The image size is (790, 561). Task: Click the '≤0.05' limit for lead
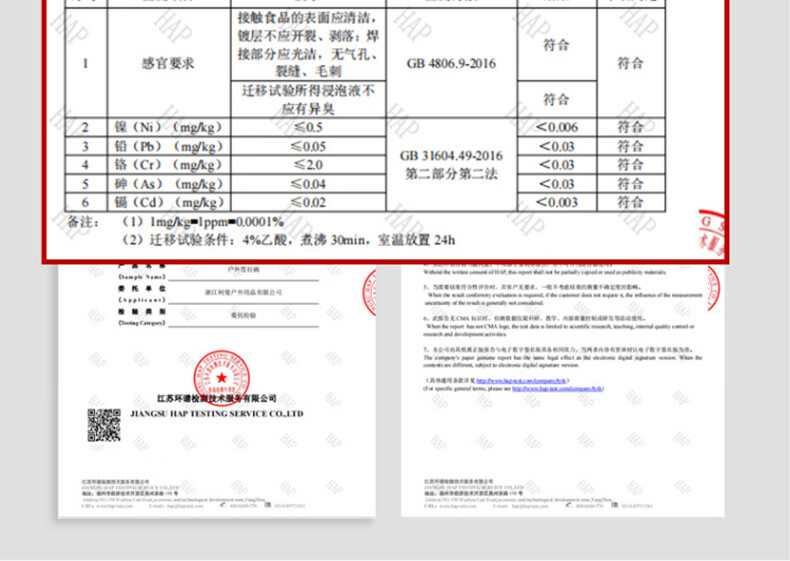click(x=308, y=146)
